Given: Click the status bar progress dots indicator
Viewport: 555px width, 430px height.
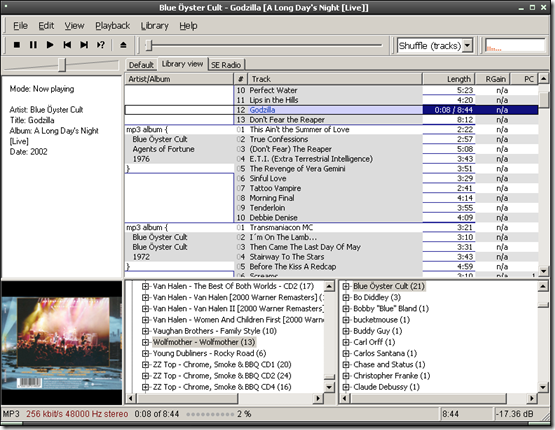Looking at the screenshot, I should pyautogui.click(x=210, y=414).
